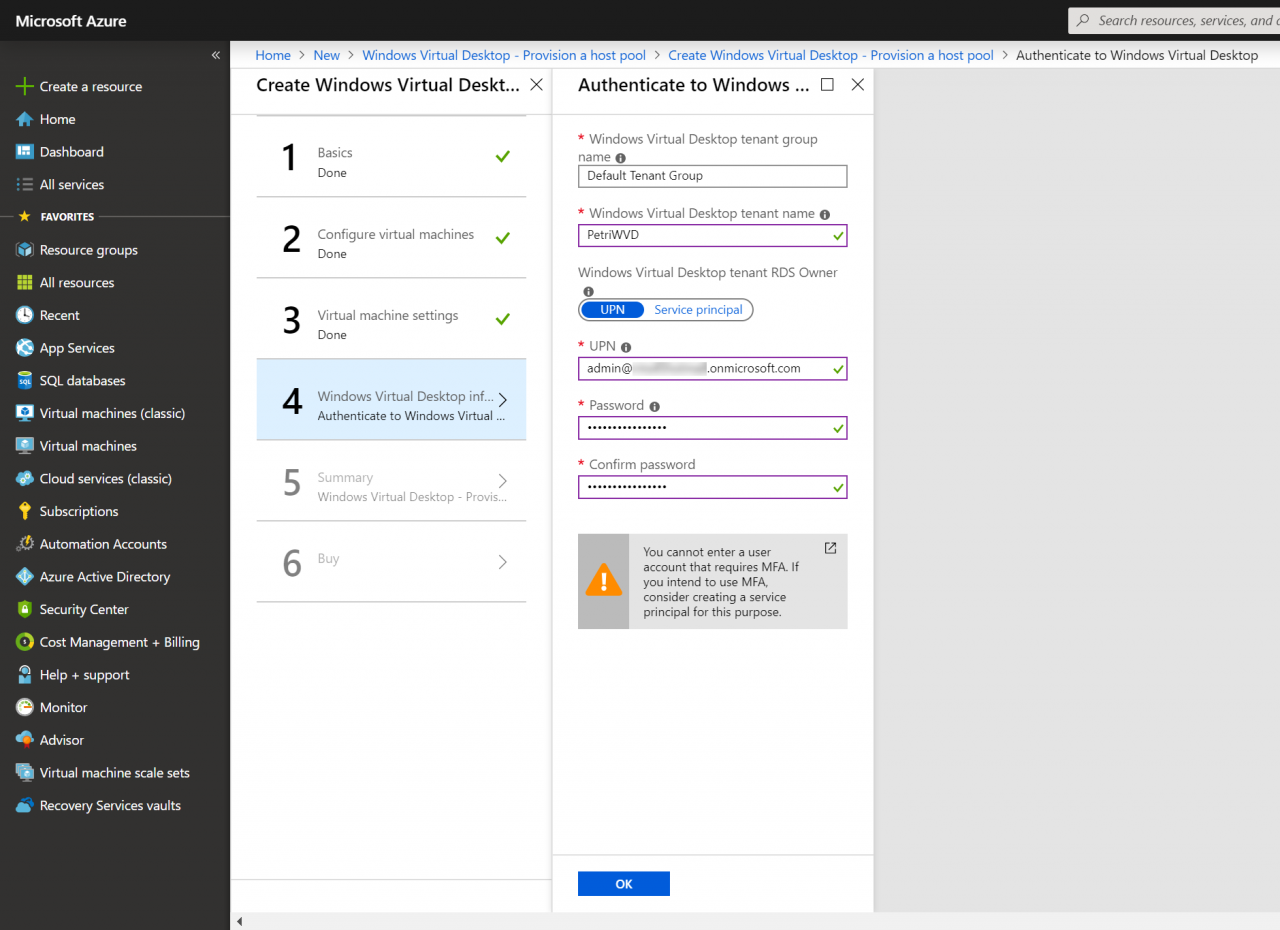The image size is (1280, 930).
Task: Open Recovery Services vaults icon
Action: 24,806
